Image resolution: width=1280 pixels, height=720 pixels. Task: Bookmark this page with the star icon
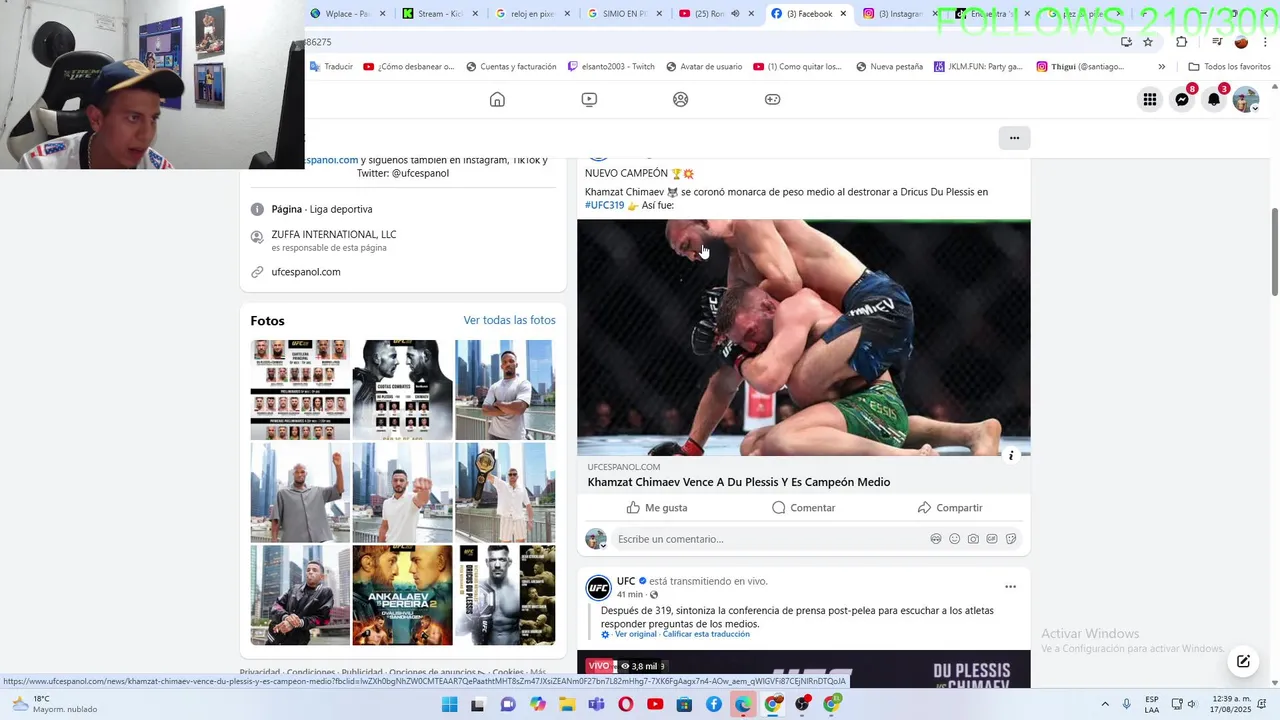pyautogui.click(x=1148, y=42)
